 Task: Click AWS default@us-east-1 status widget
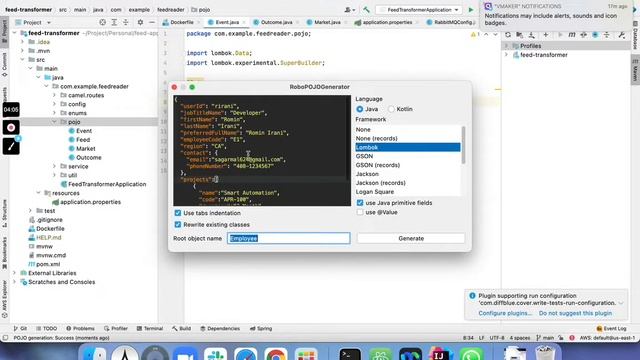pyautogui.click(x=607, y=338)
